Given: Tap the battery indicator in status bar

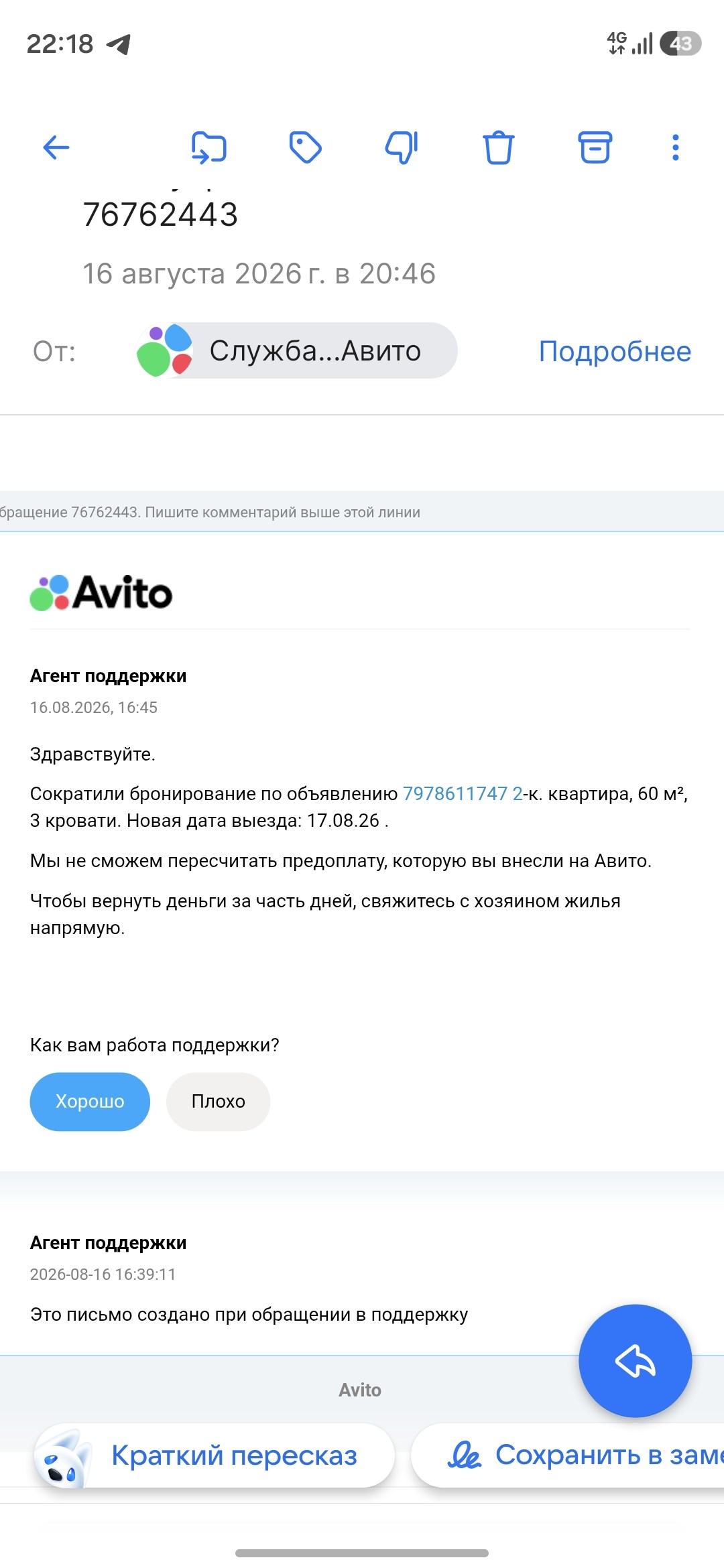Looking at the screenshot, I should (680, 44).
